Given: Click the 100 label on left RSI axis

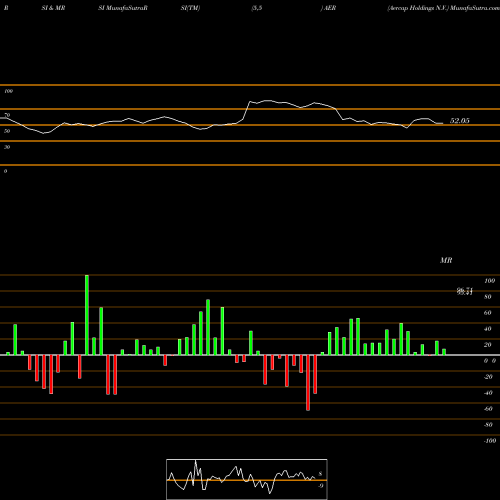Looking at the screenshot, I should 8,91.
